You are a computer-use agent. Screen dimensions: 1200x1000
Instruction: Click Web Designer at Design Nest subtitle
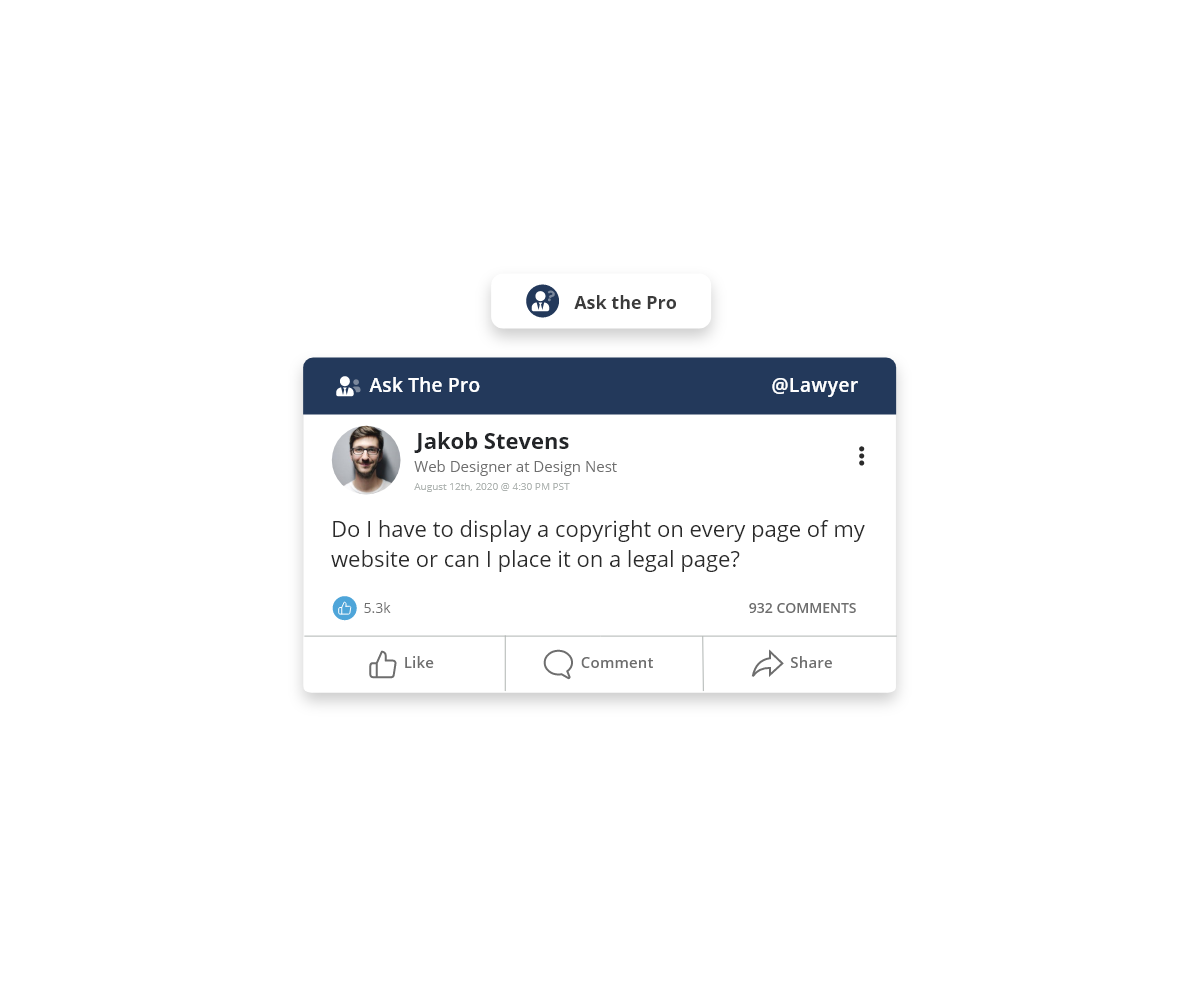(x=516, y=467)
